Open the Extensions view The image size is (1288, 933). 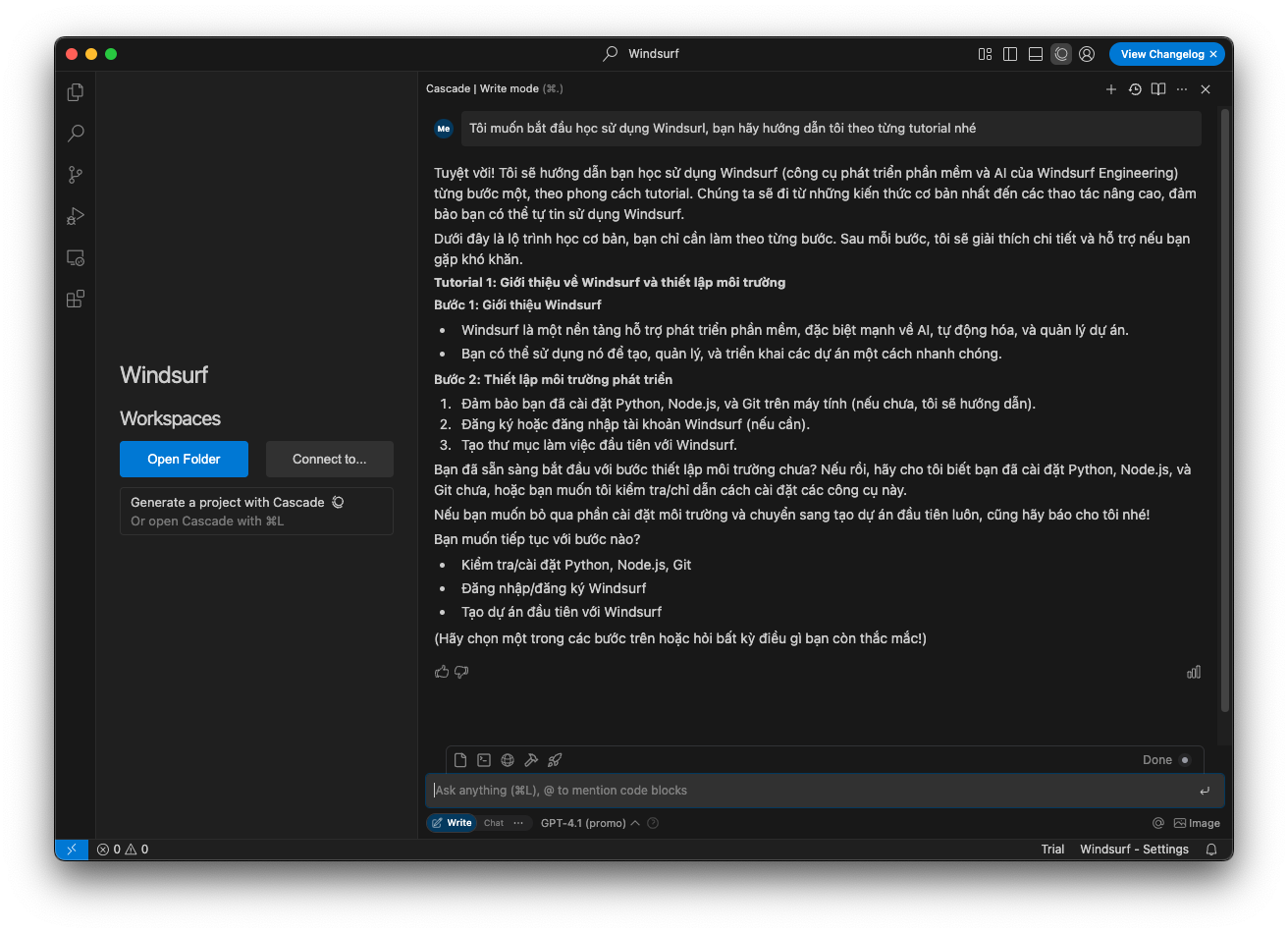[76, 299]
